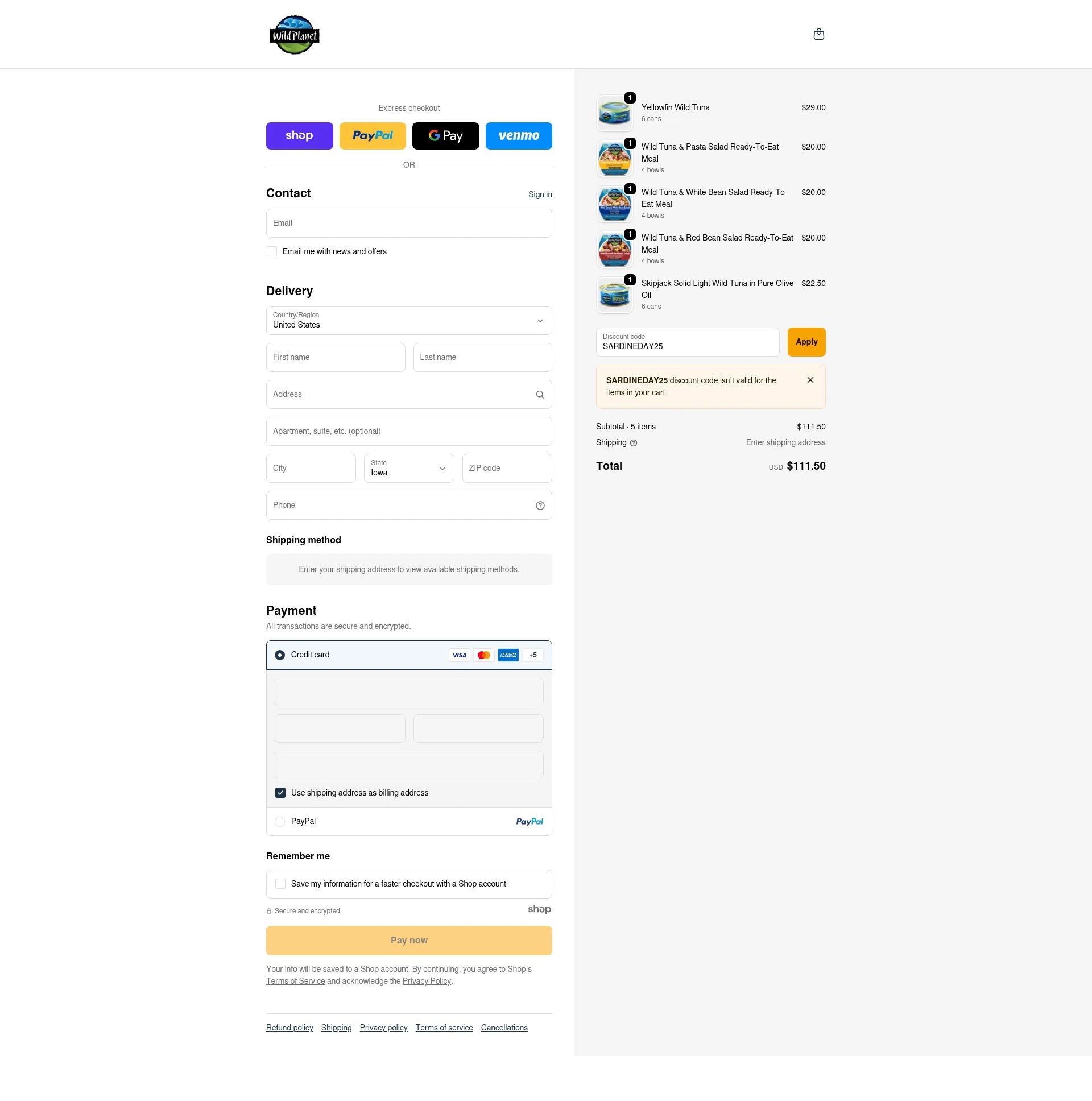Open the shopping cart icon
This screenshot has width=1092, height=1101.
[819, 34]
